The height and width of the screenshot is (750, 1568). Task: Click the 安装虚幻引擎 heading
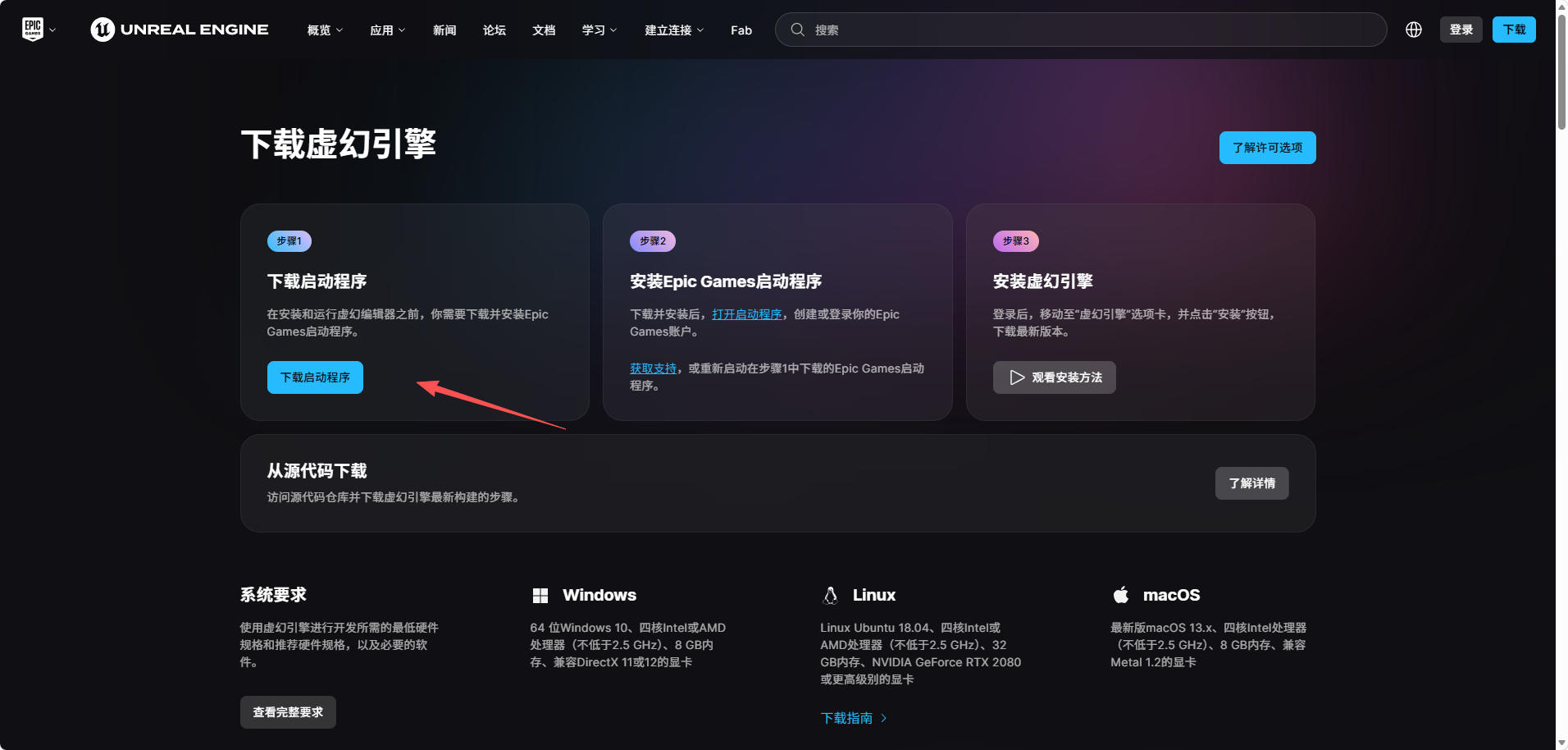1043,281
